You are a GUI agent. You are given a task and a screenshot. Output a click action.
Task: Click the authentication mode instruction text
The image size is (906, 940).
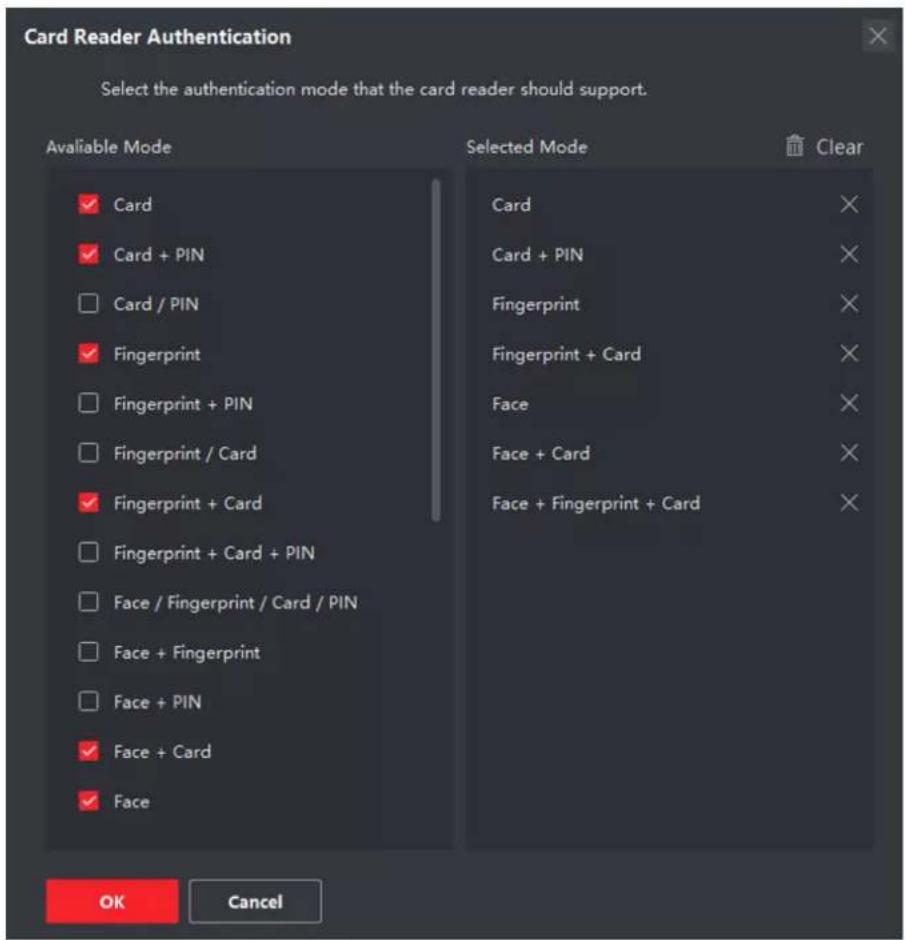374,89
